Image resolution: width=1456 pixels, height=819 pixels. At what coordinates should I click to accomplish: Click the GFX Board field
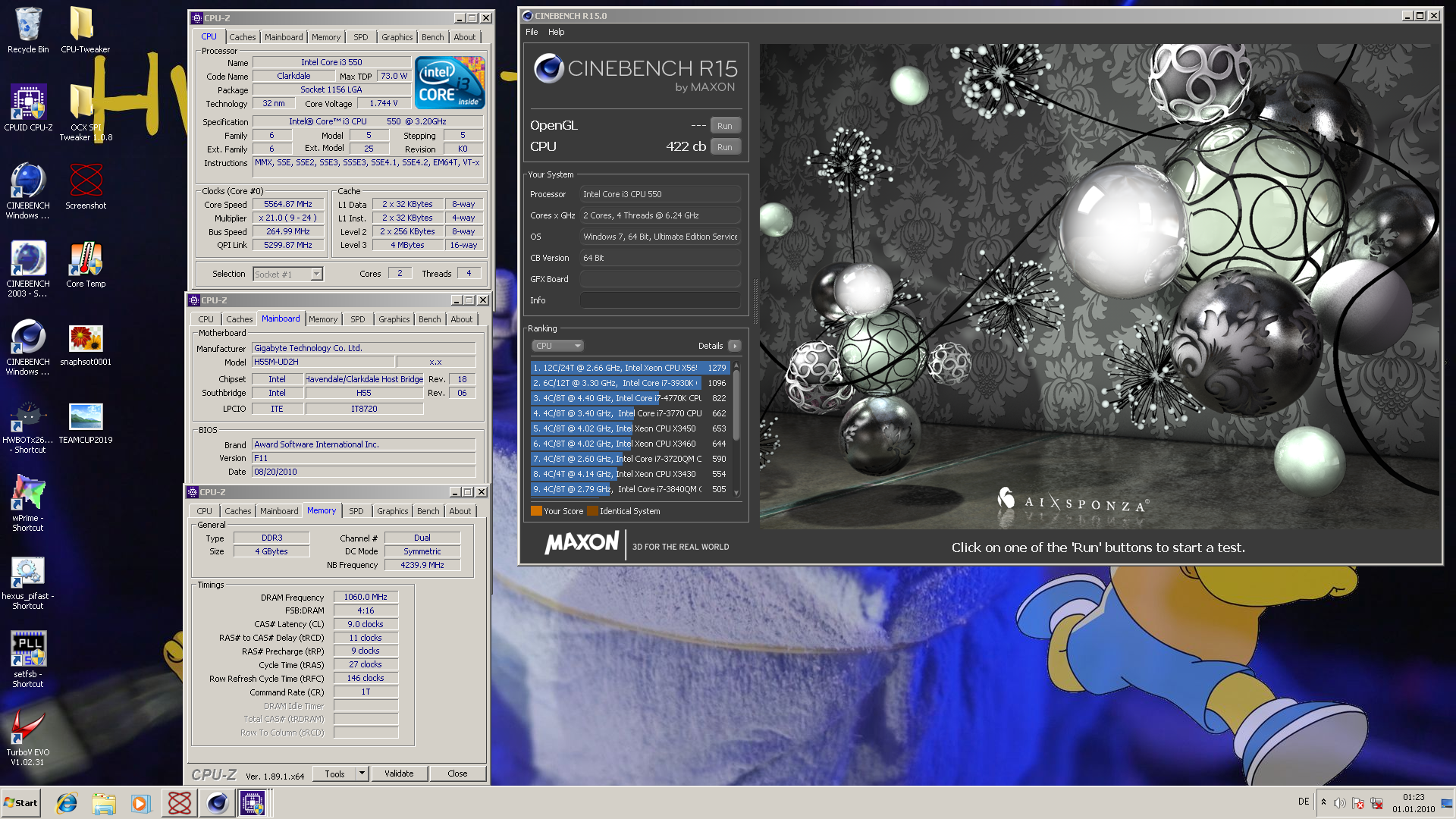661,279
